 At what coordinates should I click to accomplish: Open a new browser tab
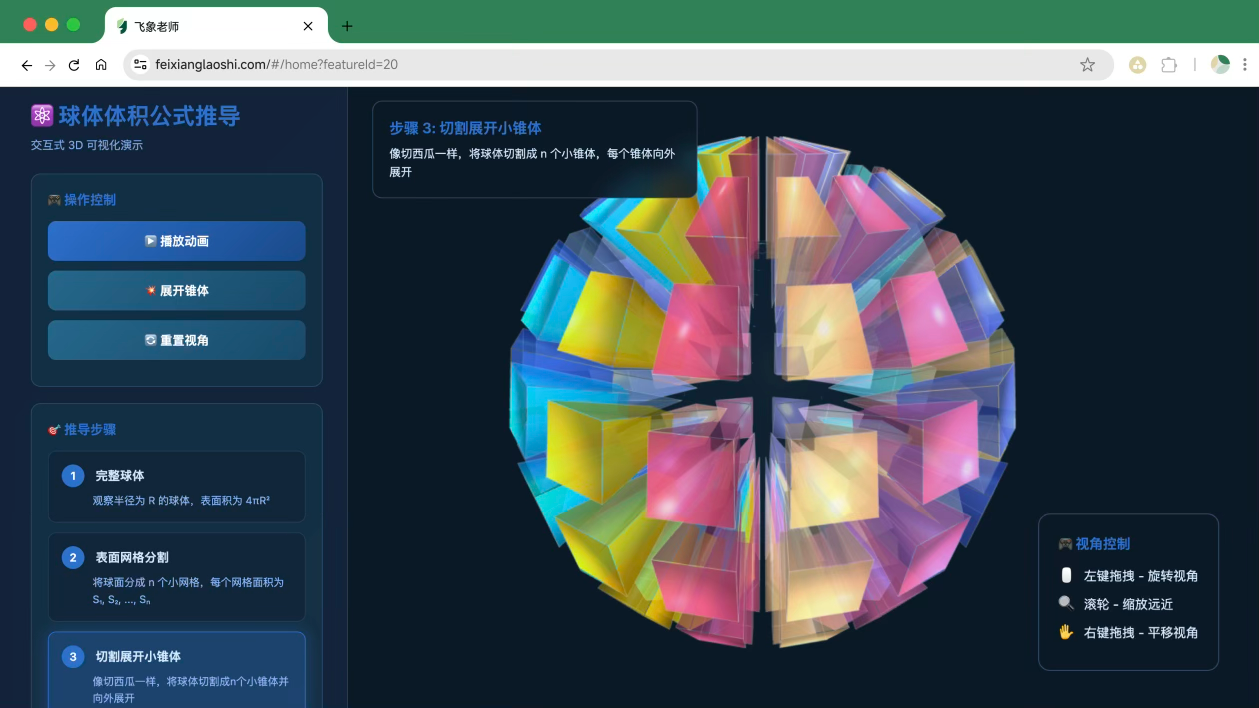347,26
